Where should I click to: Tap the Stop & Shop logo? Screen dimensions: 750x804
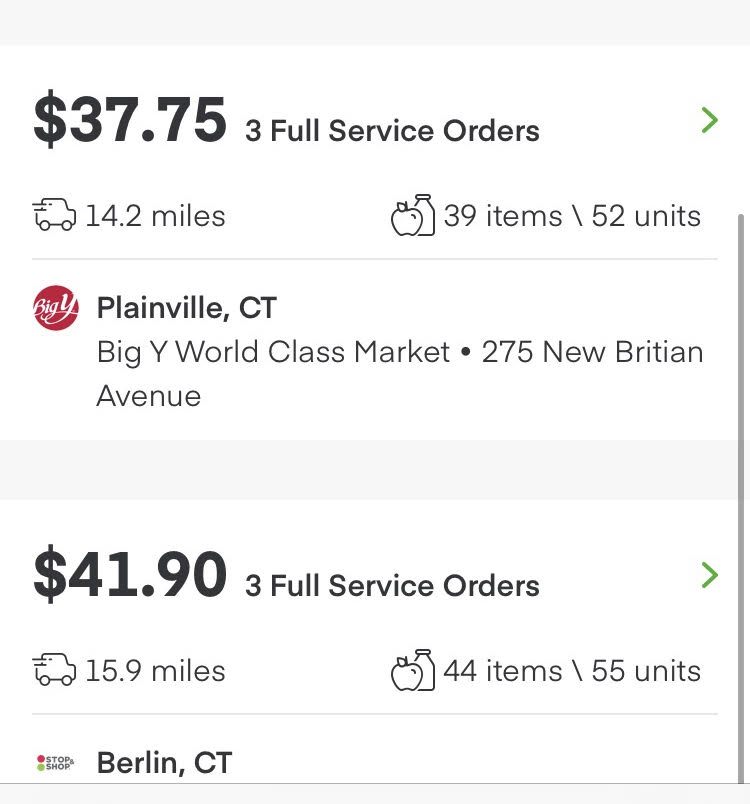tap(55, 762)
